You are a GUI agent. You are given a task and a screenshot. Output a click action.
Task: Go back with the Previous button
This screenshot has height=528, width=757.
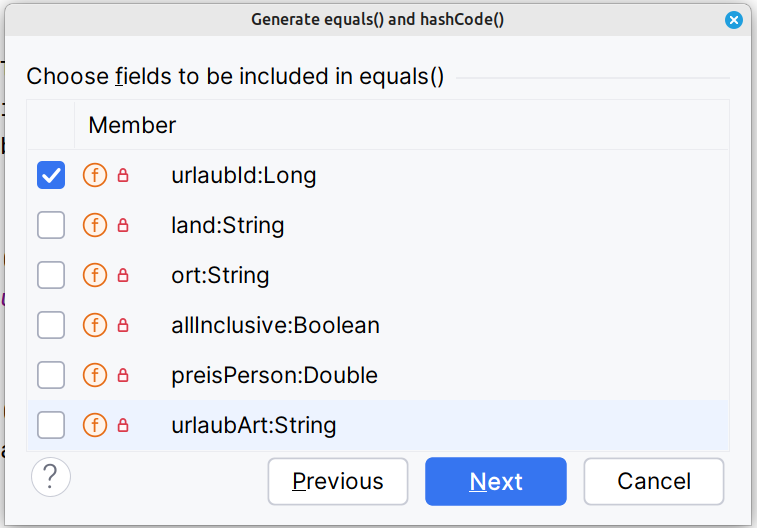(338, 481)
